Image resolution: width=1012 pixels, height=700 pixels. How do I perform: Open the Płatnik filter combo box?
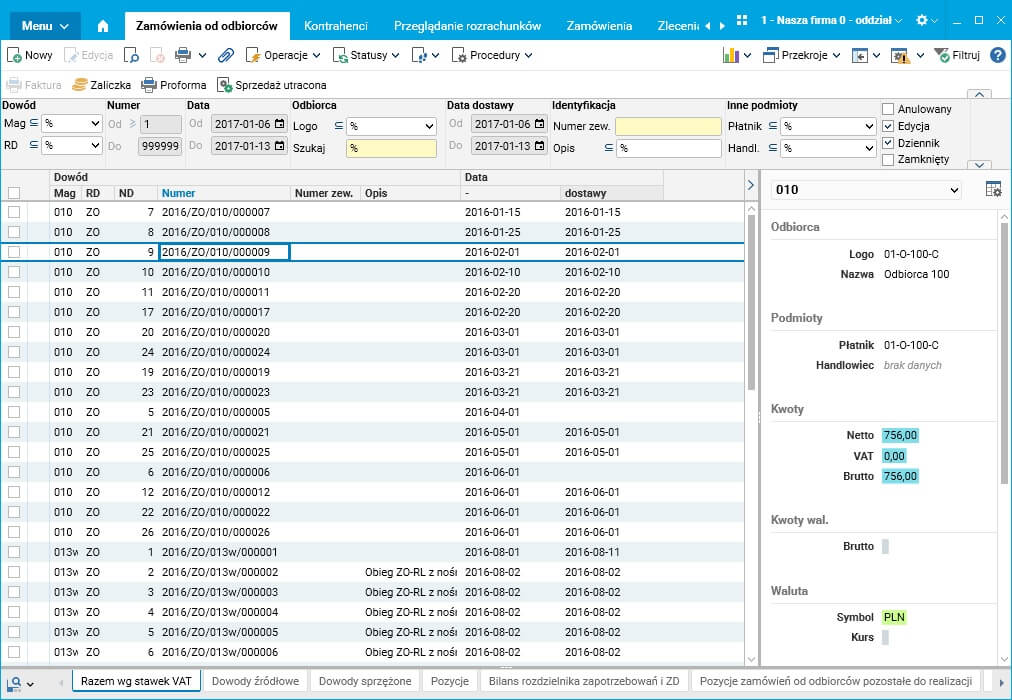(828, 126)
